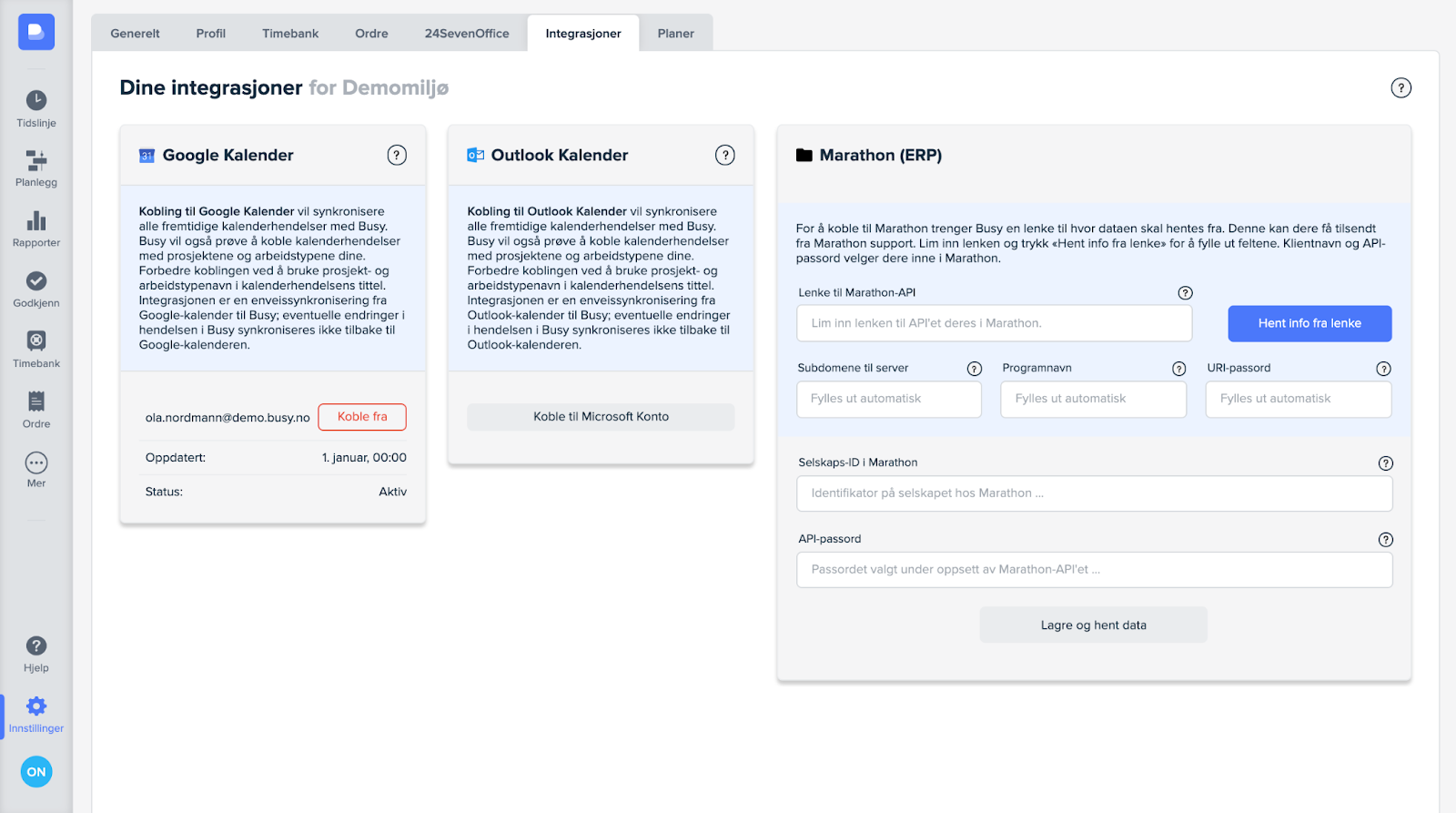Viewport: 1456px width, 813px height.
Task: Focus the Lenke til Marathon-API field
Action: pyautogui.click(x=994, y=323)
